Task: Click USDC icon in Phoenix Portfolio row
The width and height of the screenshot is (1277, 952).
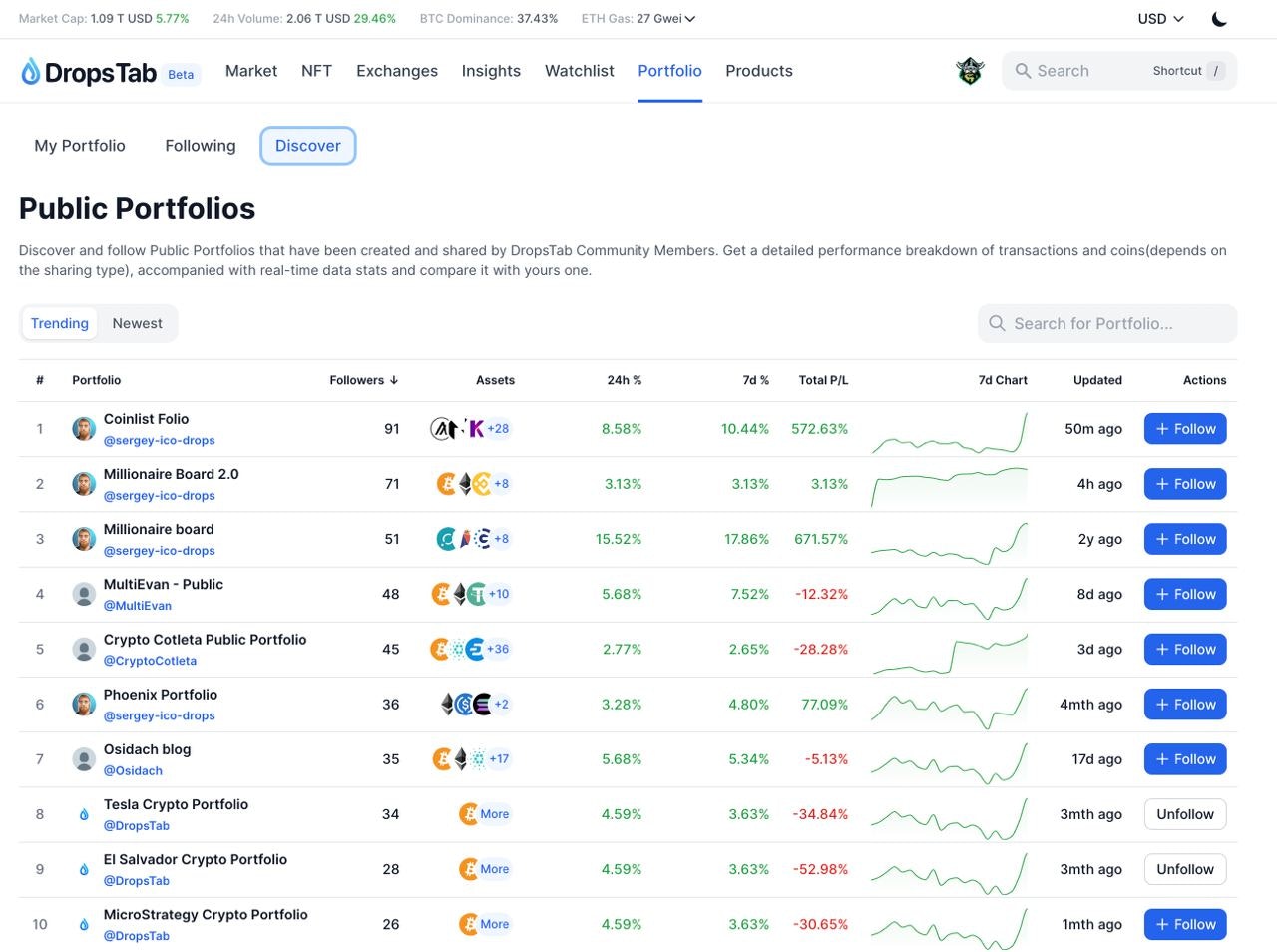Action: pyautogui.click(x=465, y=705)
